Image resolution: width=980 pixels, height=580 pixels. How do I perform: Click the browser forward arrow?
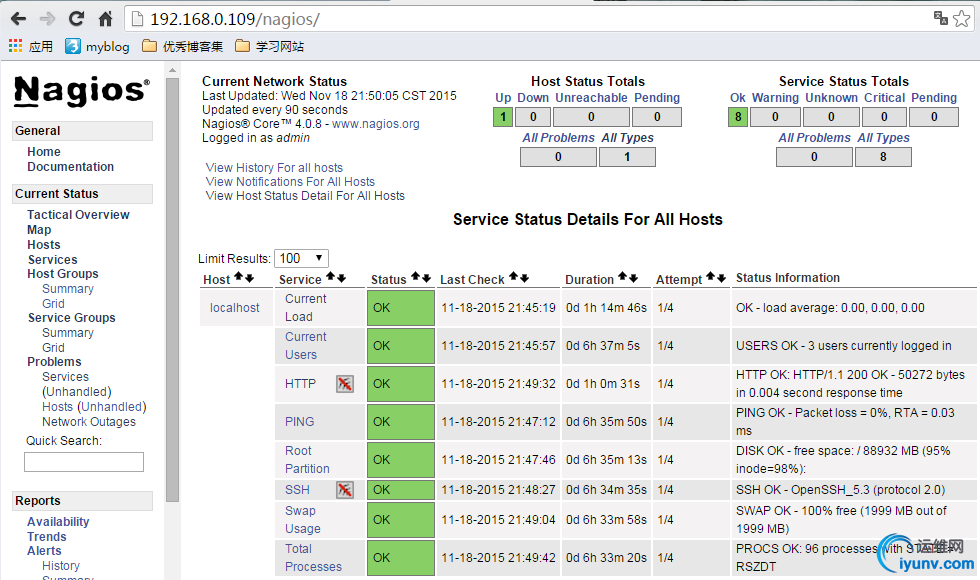(48, 19)
